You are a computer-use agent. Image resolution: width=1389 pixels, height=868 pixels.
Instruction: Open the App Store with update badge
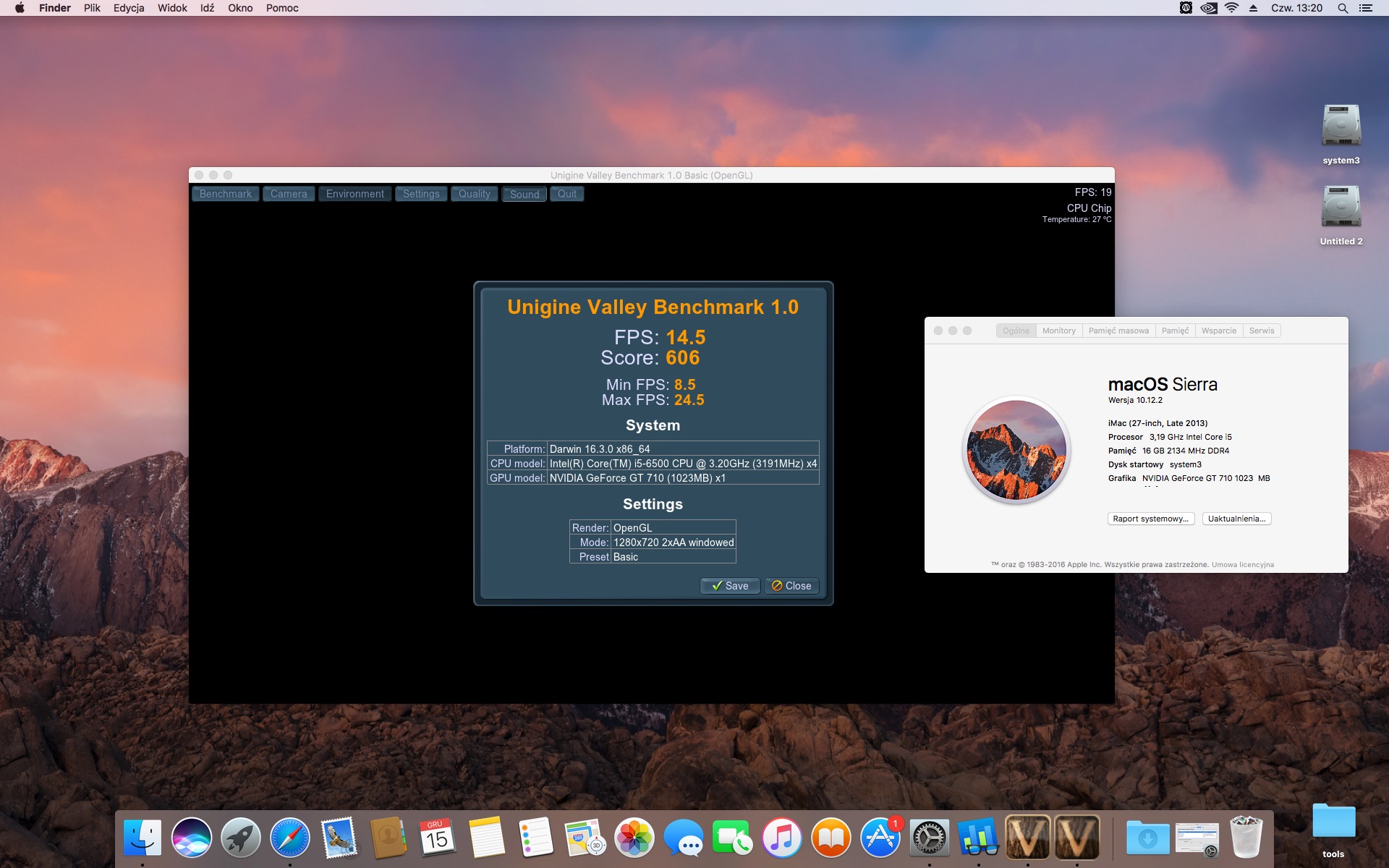pyautogui.click(x=880, y=838)
